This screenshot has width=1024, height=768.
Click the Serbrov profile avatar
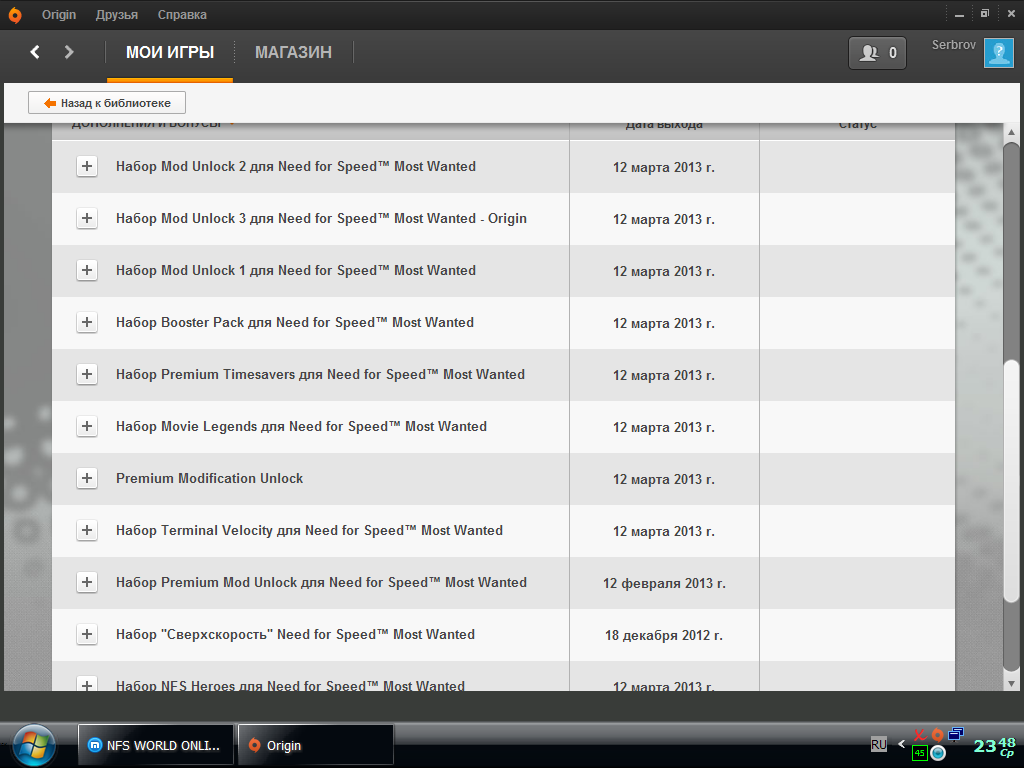pos(998,53)
